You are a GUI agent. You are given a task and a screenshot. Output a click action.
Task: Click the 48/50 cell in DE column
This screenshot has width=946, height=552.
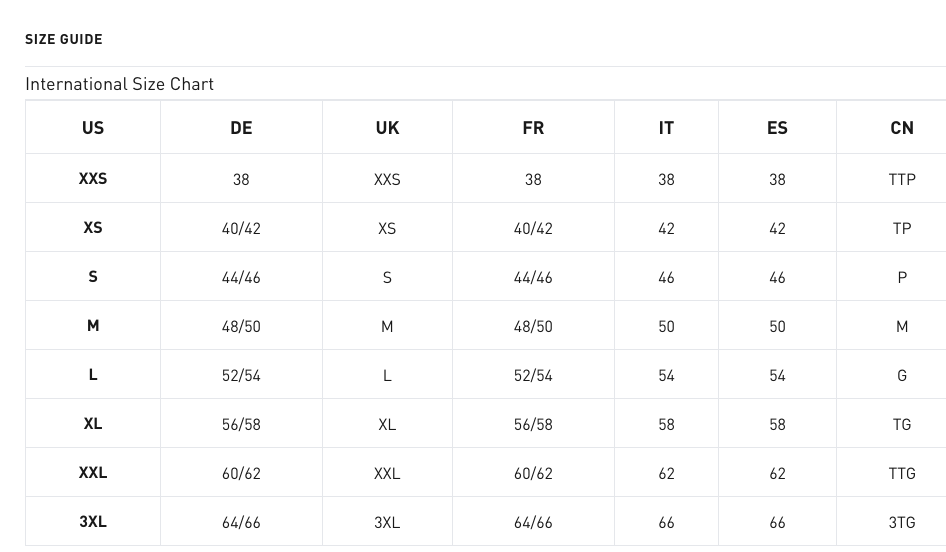(241, 326)
